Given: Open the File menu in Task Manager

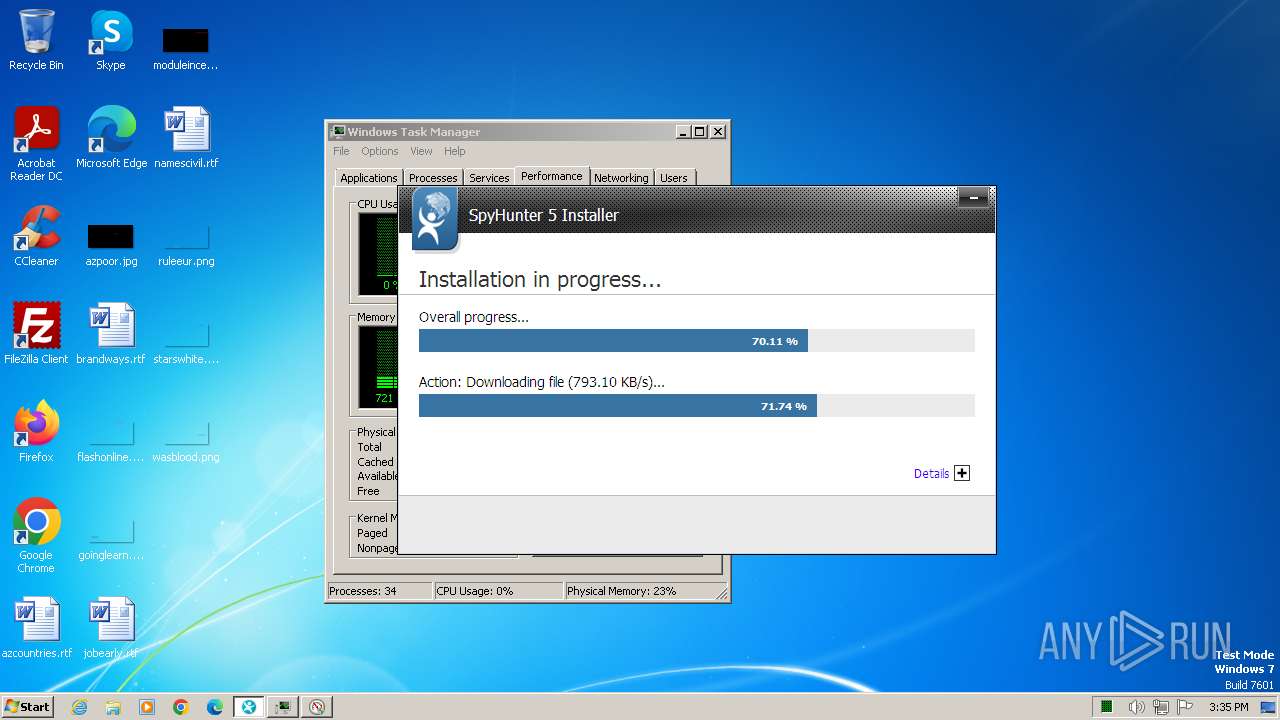Looking at the screenshot, I should [341, 151].
